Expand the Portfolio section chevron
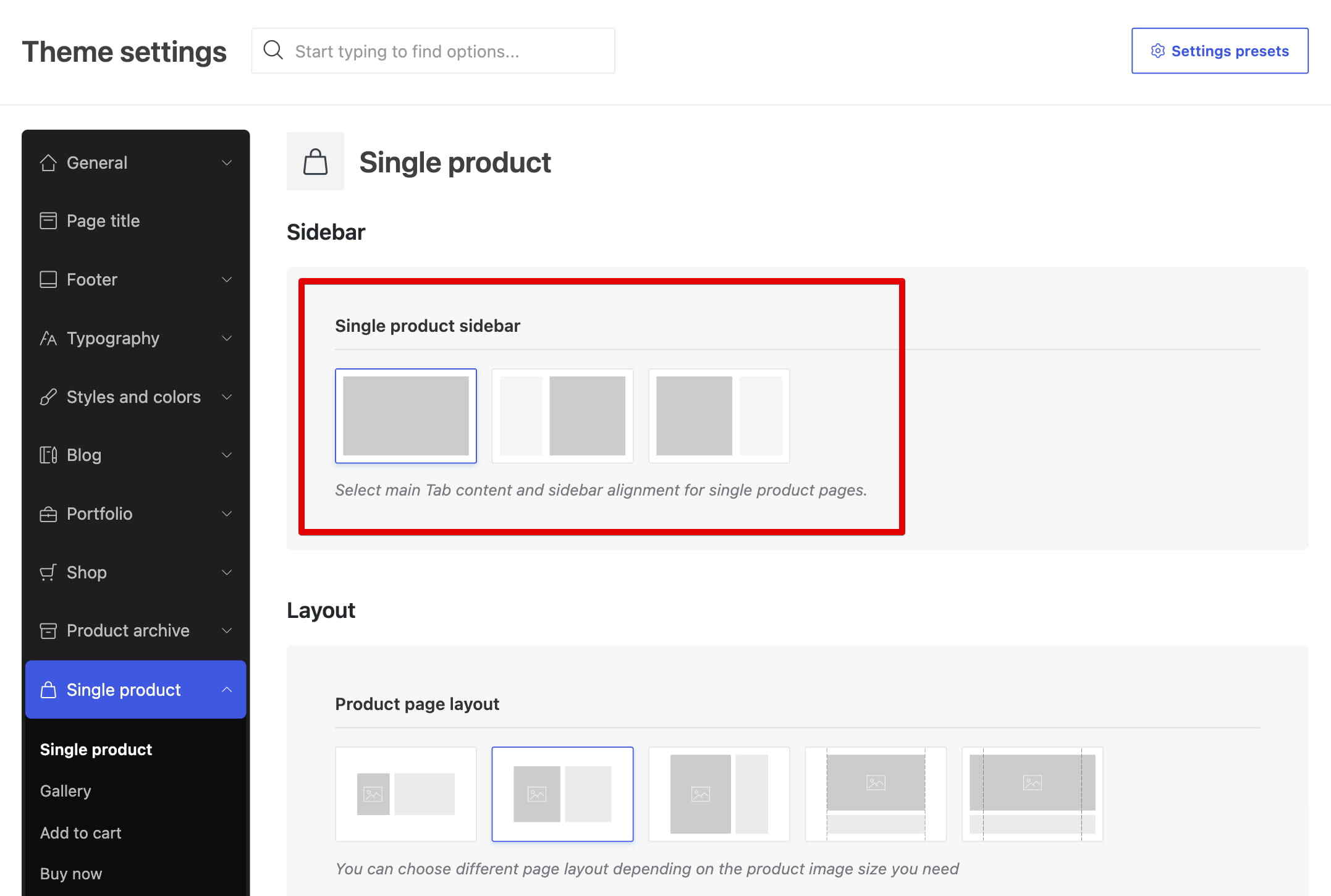The image size is (1331, 896). 227,514
